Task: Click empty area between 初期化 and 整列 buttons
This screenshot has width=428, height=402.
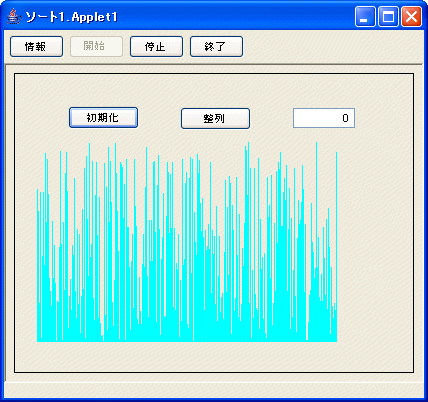Action: click(159, 118)
